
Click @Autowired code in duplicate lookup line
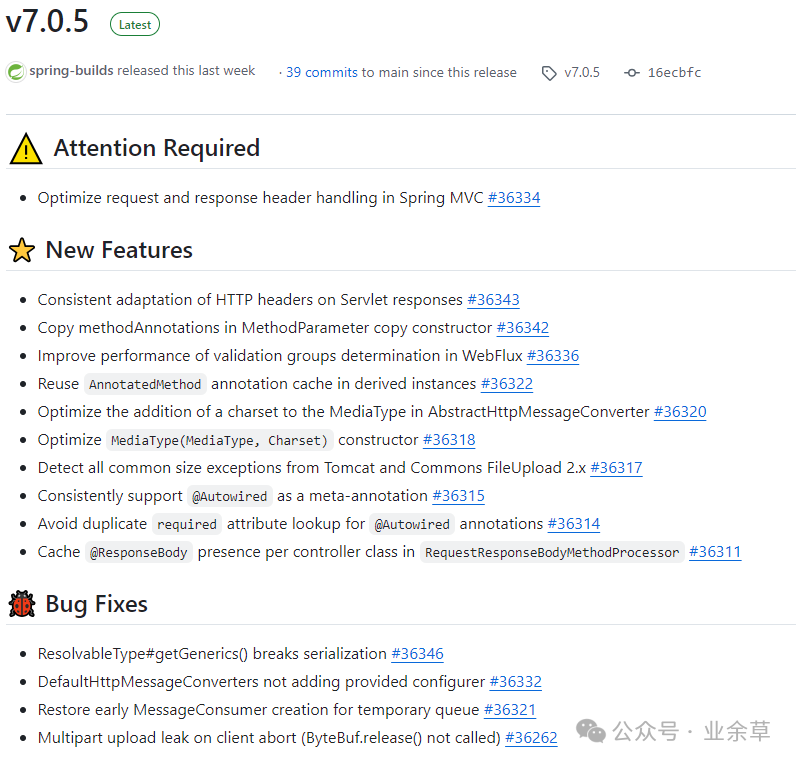point(412,524)
